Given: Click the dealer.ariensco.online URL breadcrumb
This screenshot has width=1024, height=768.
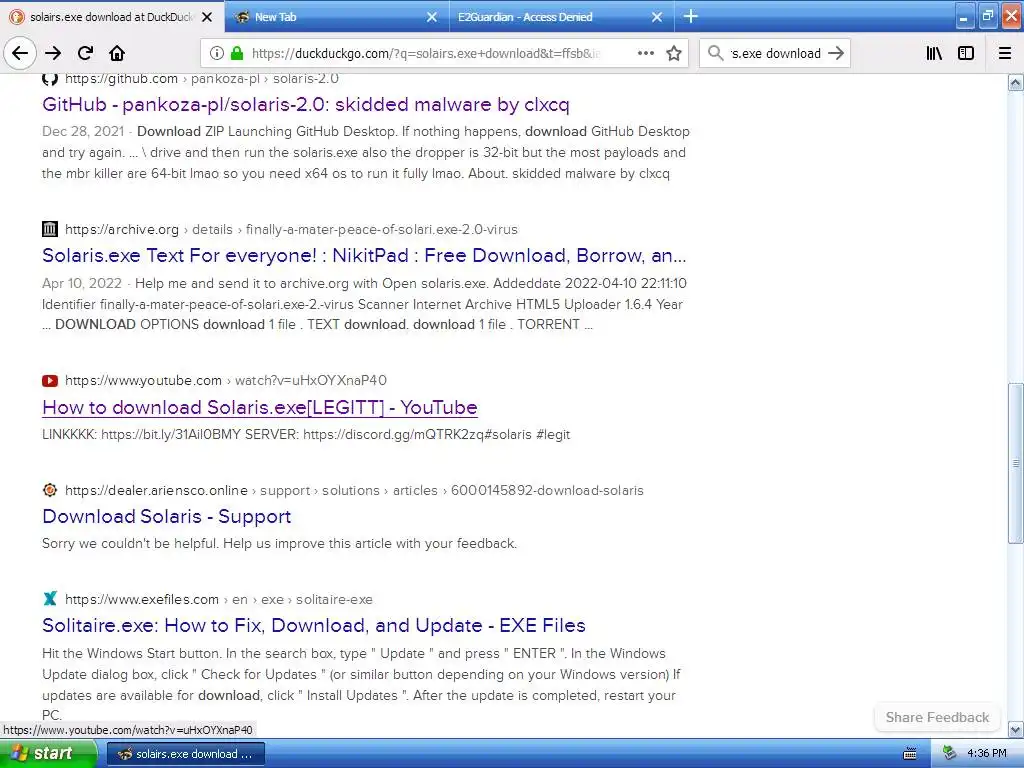Looking at the screenshot, I should click(x=354, y=490).
